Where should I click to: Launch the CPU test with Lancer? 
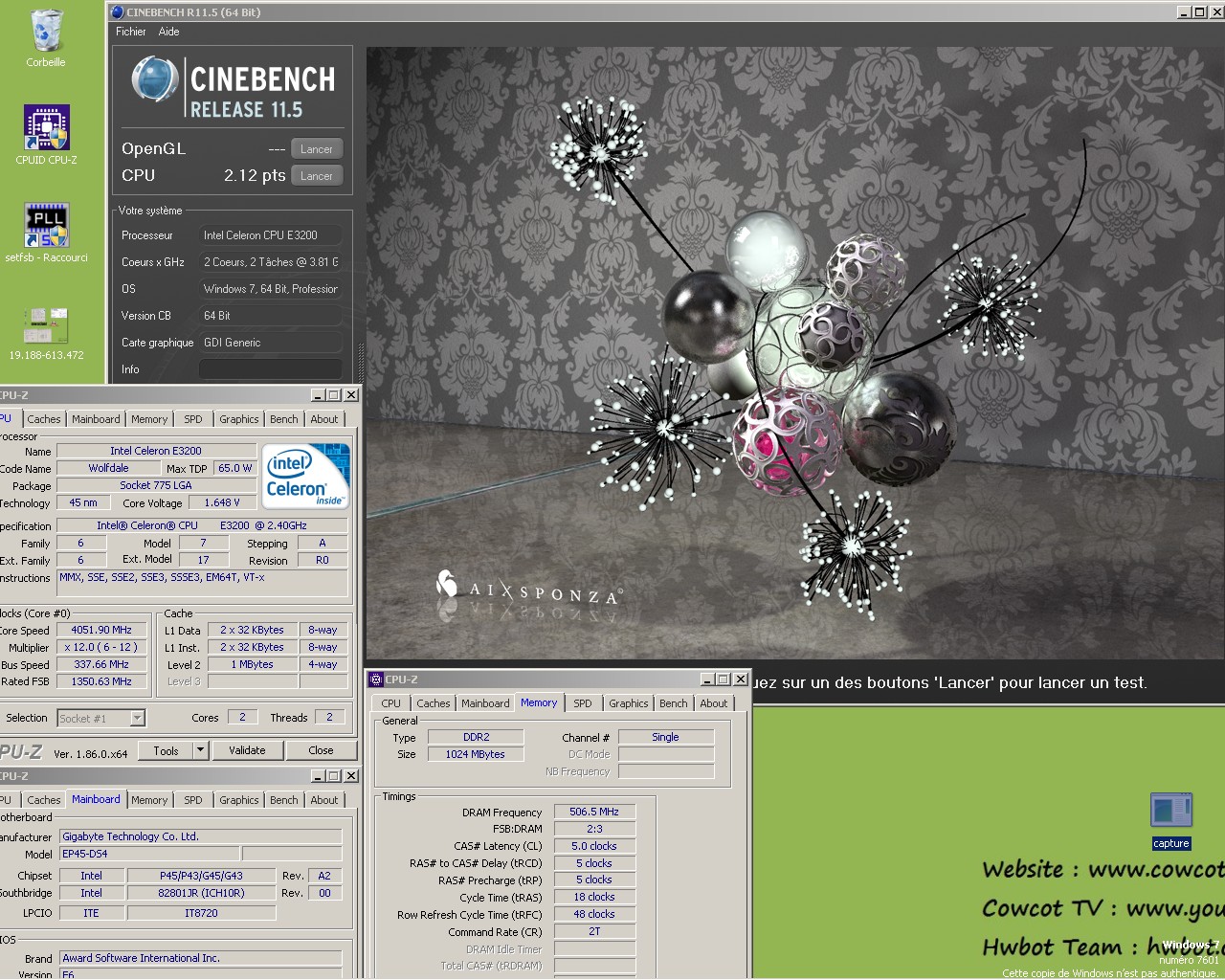[x=316, y=176]
